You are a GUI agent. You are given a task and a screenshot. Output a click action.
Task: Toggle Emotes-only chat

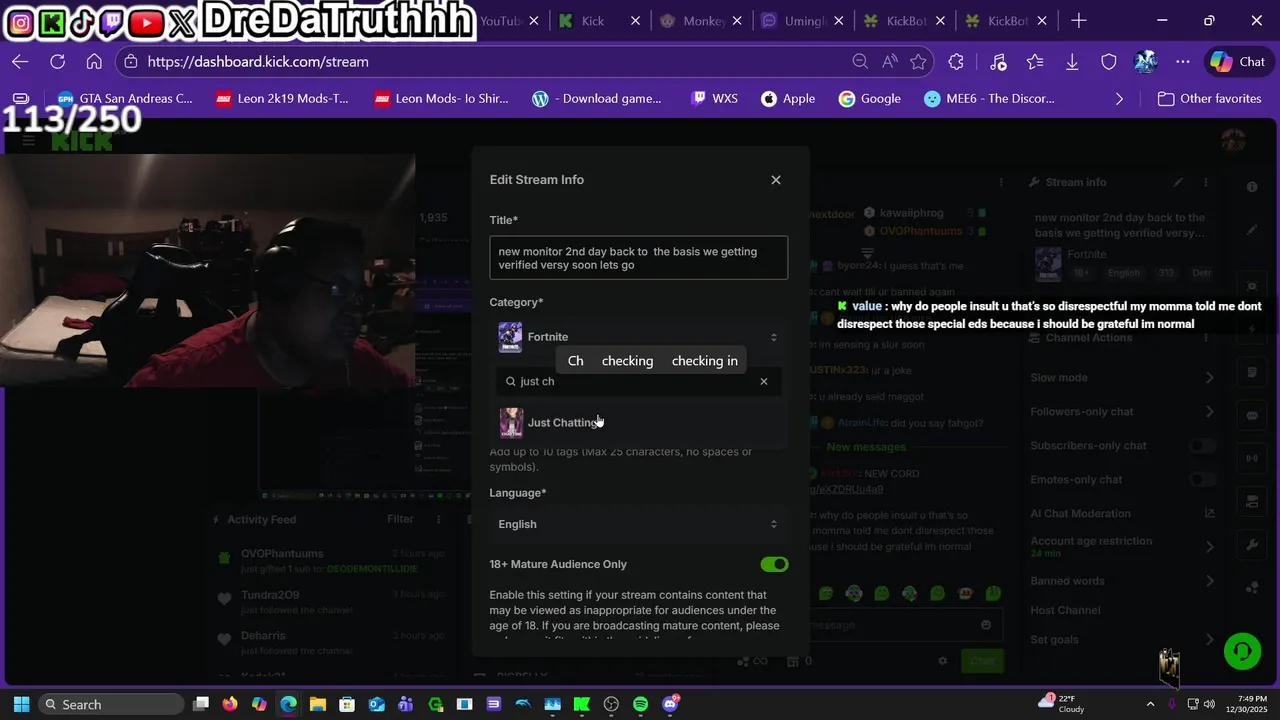click(1202, 480)
